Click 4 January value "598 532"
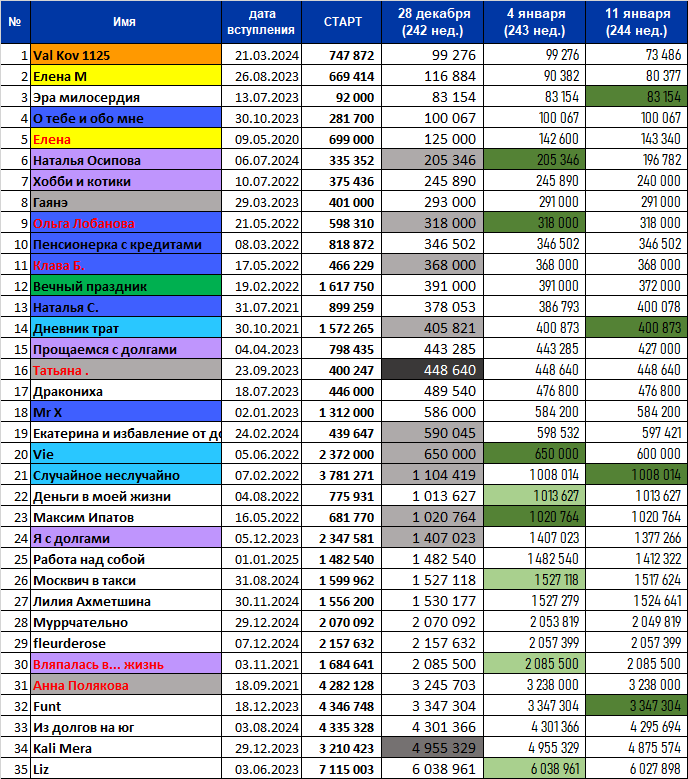 [535, 433]
